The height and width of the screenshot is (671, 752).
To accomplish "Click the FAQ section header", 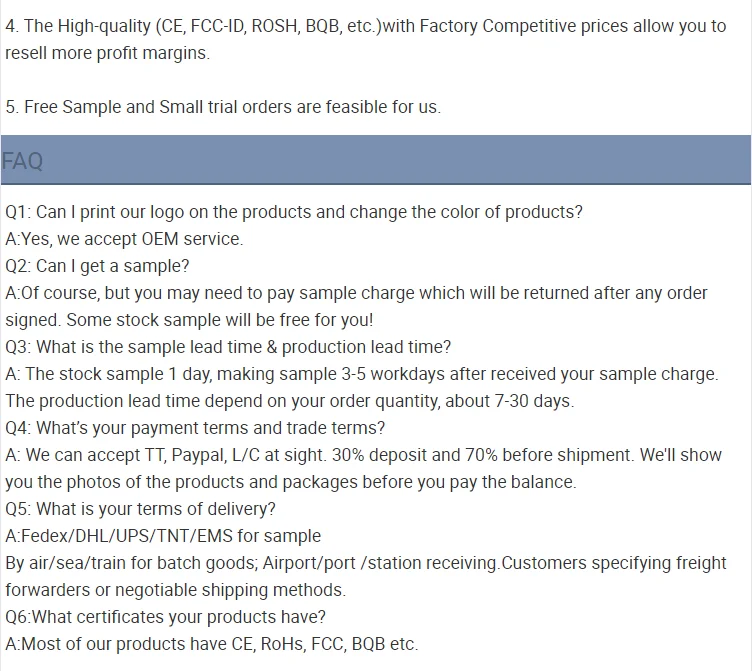I will [376, 160].
